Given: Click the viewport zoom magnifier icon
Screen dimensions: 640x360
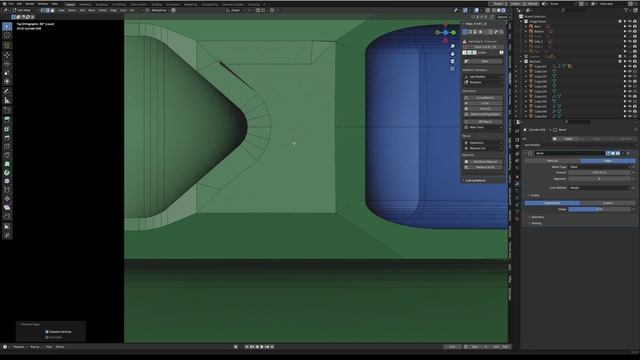Looking at the screenshot, I should (452, 46).
